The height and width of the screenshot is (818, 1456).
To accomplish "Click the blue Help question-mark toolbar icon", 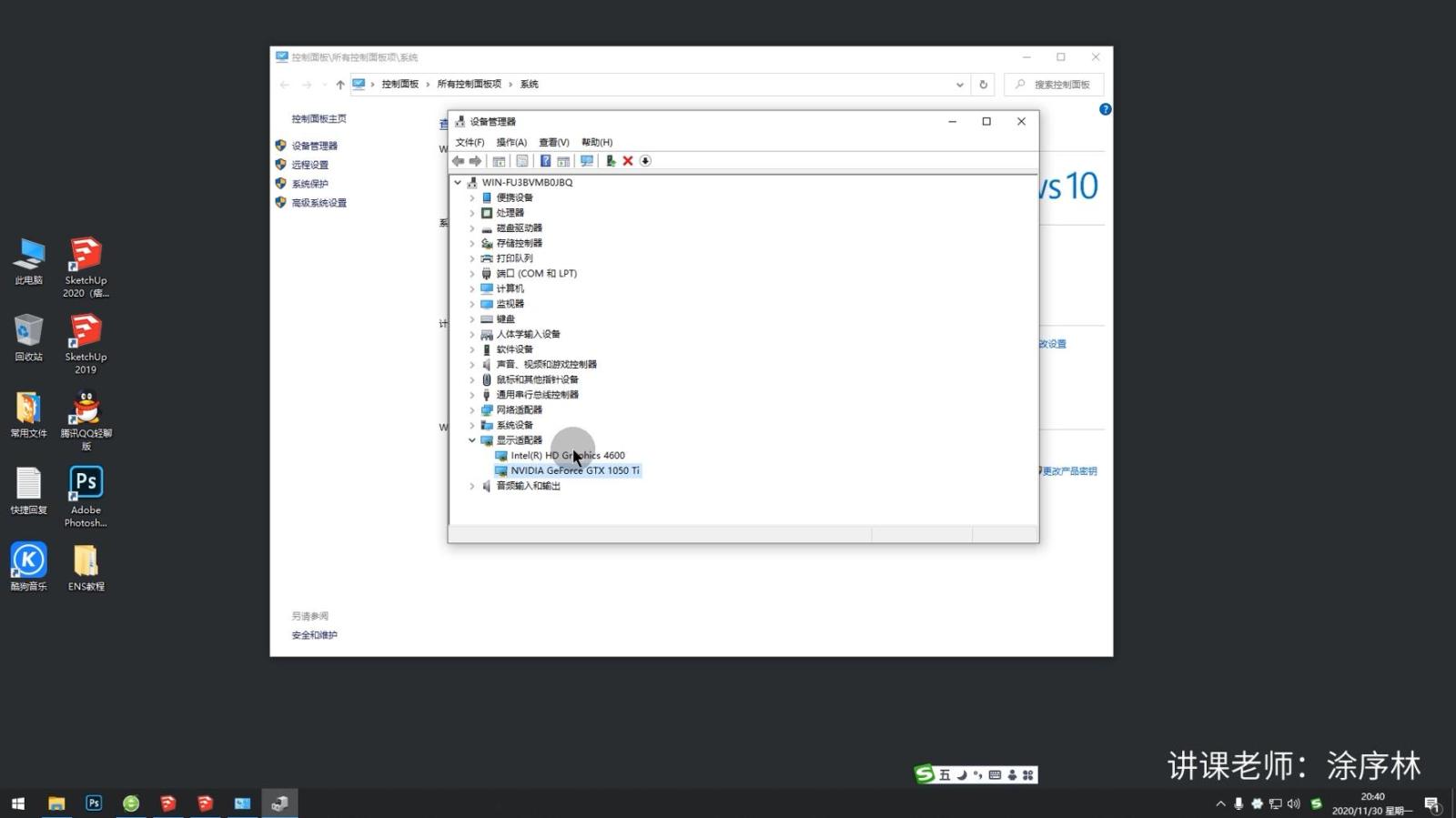I will 545,161.
